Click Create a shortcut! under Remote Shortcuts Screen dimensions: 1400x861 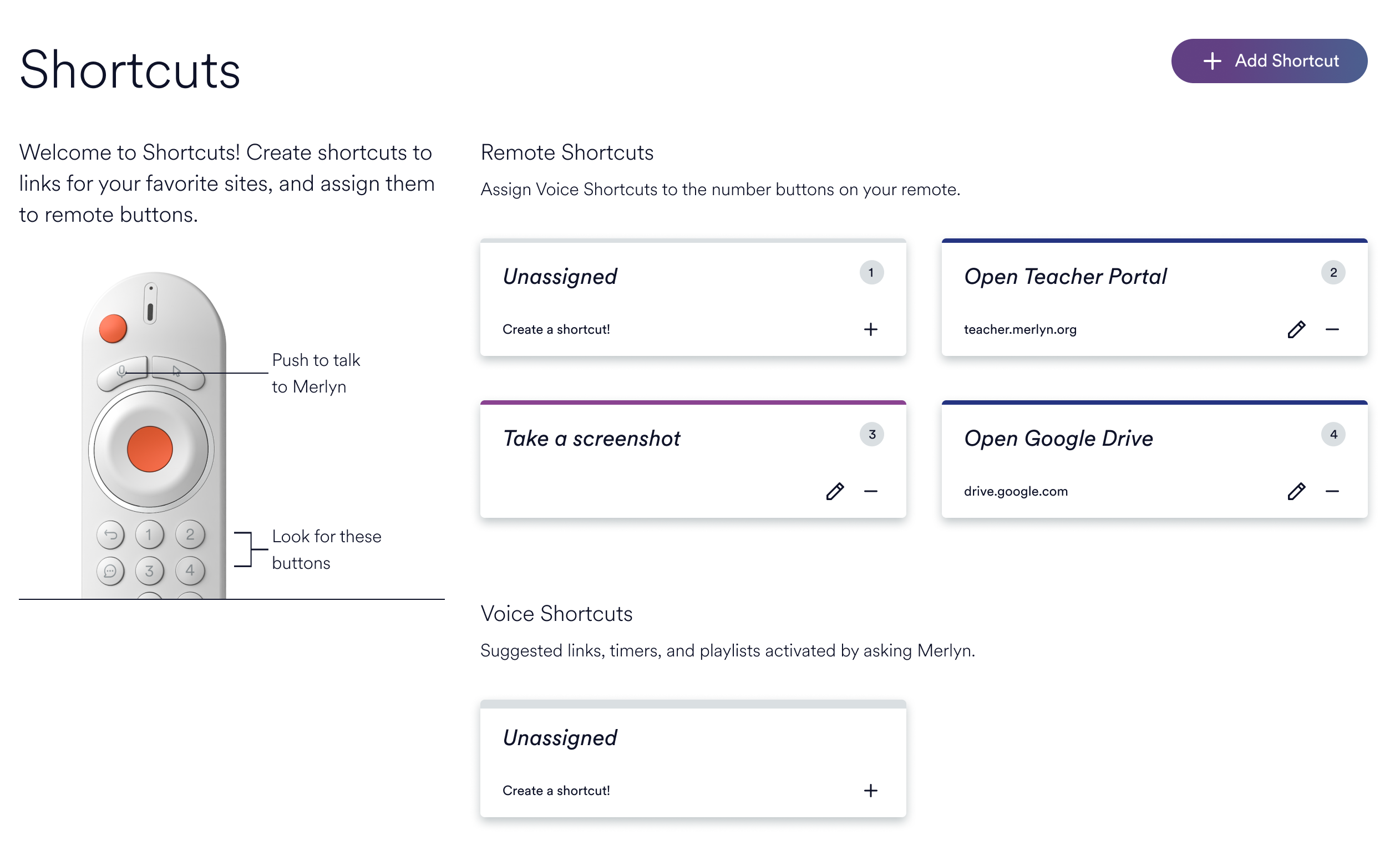click(556, 329)
